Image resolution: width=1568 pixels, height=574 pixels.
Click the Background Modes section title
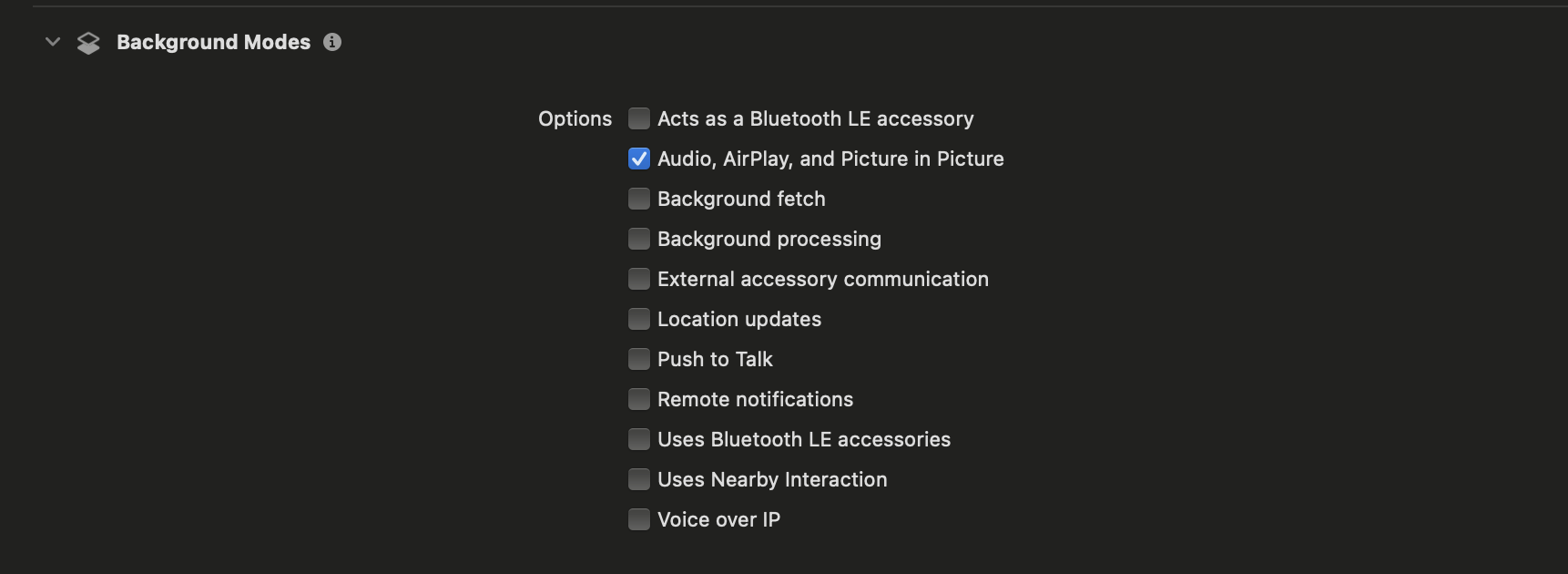(213, 42)
